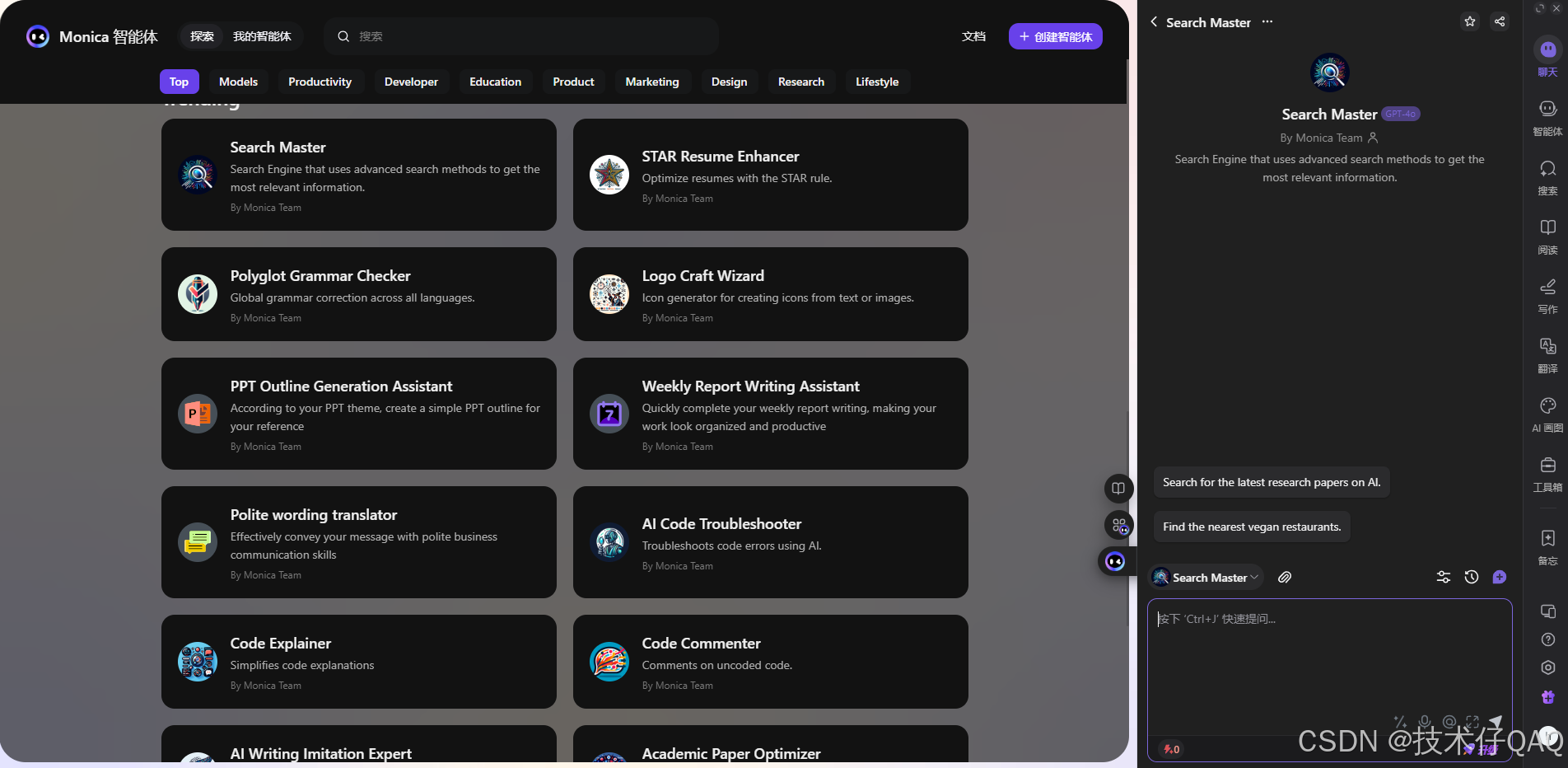
Task: Click the Monica 智能体 logo
Action: (x=92, y=36)
